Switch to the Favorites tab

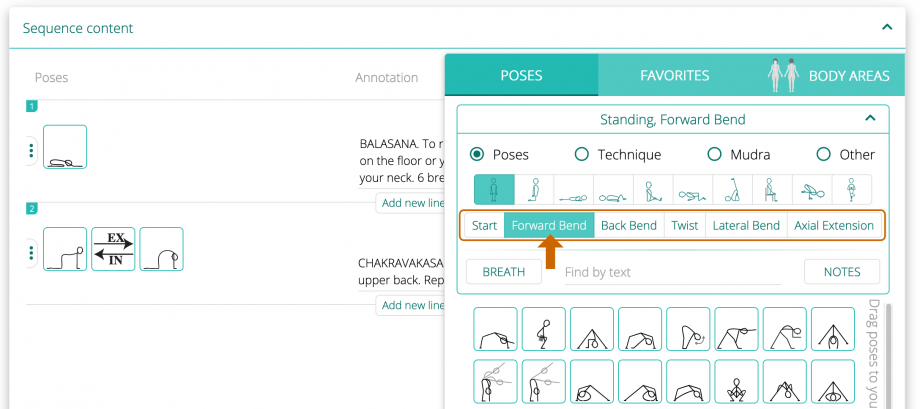674,75
